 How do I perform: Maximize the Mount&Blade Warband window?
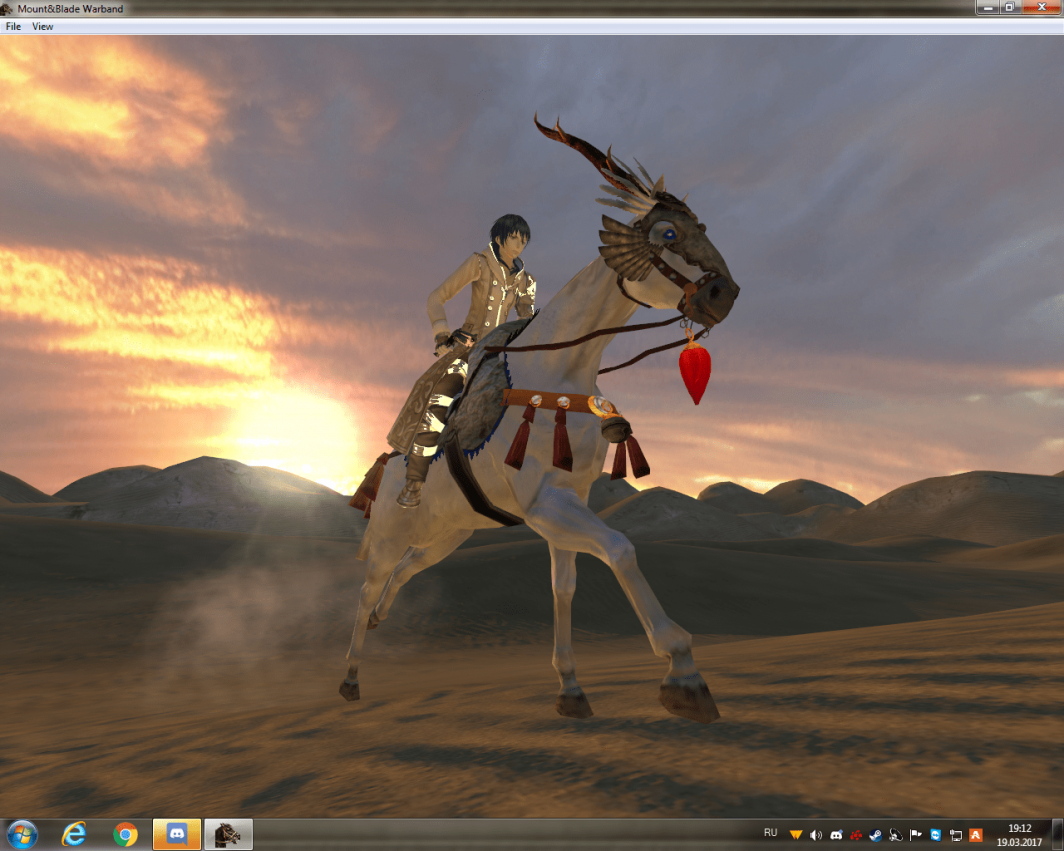[x=1010, y=8]
